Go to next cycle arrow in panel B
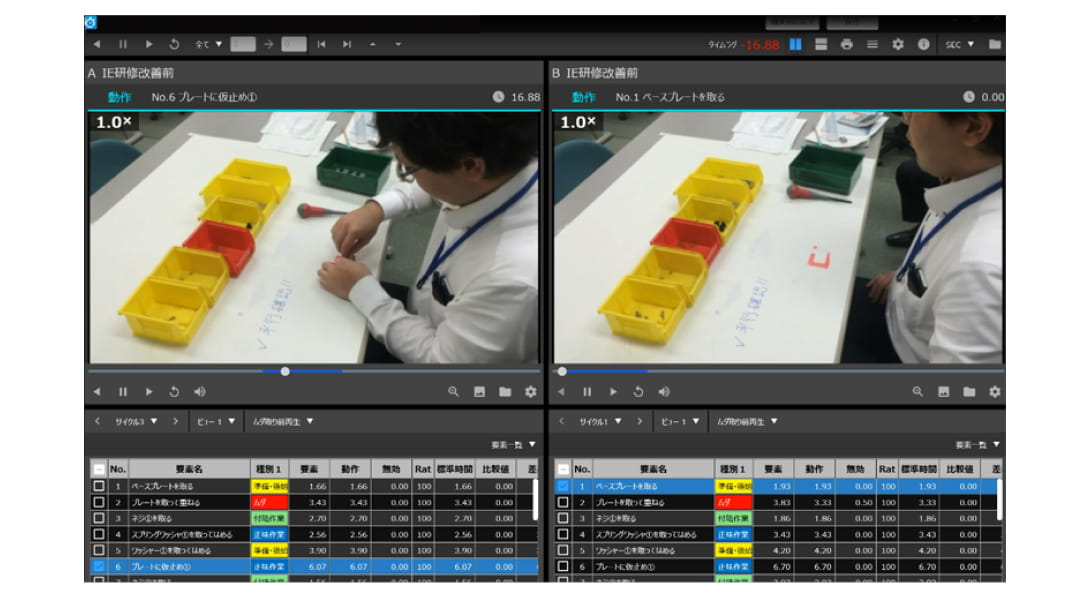 pos(639,422)
